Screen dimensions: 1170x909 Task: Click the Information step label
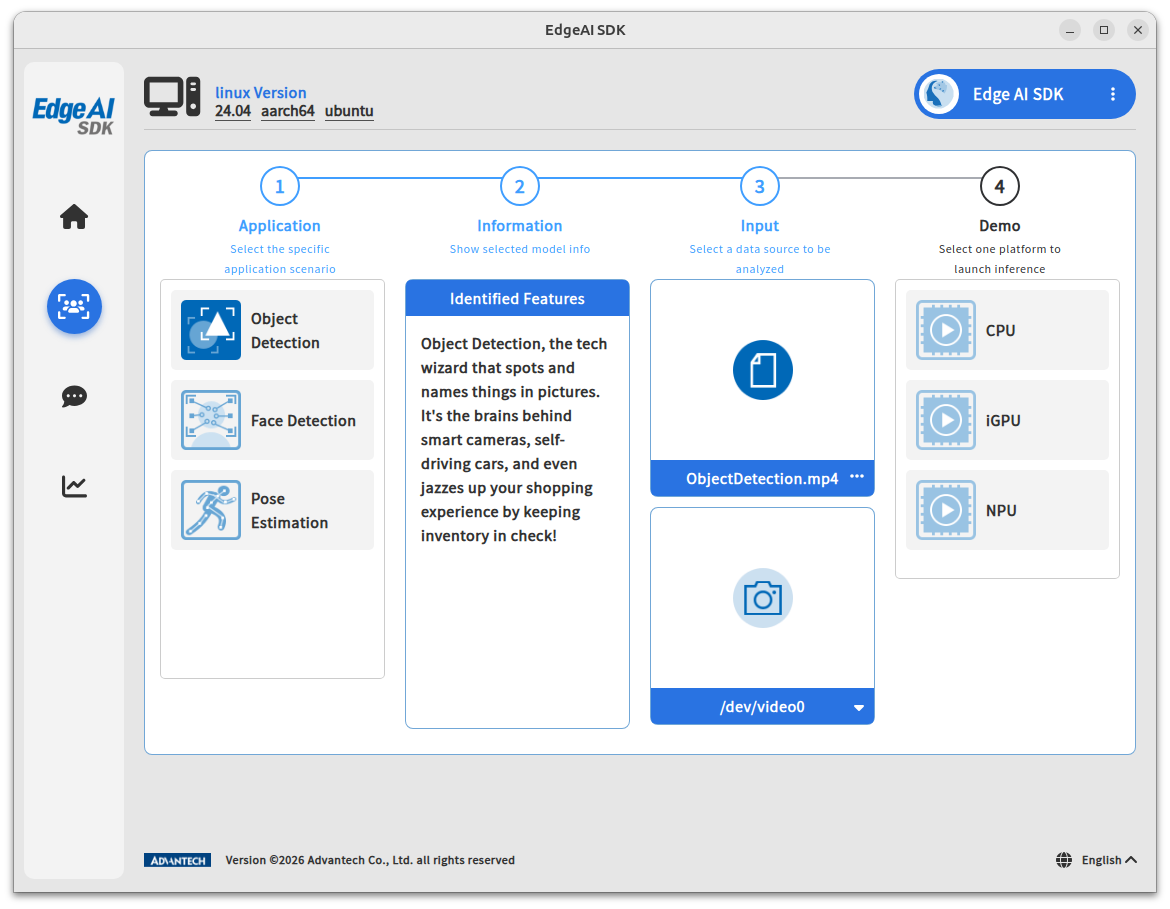coord(519,226)
